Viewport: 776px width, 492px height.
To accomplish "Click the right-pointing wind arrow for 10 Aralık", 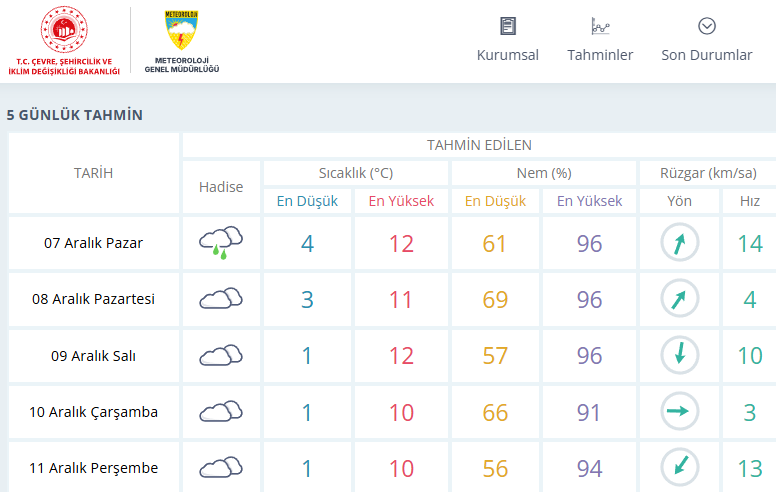I will pyautogui.click(x=680, y=411).
